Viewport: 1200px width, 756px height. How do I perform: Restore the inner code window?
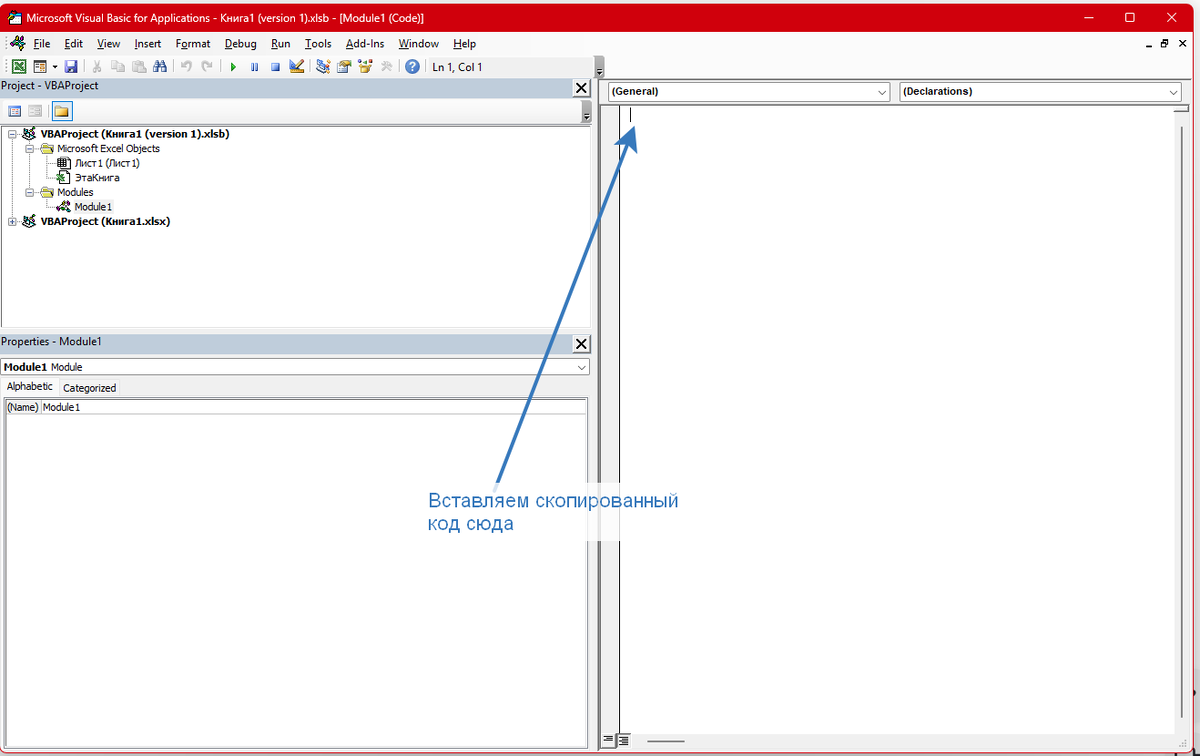1165,44
